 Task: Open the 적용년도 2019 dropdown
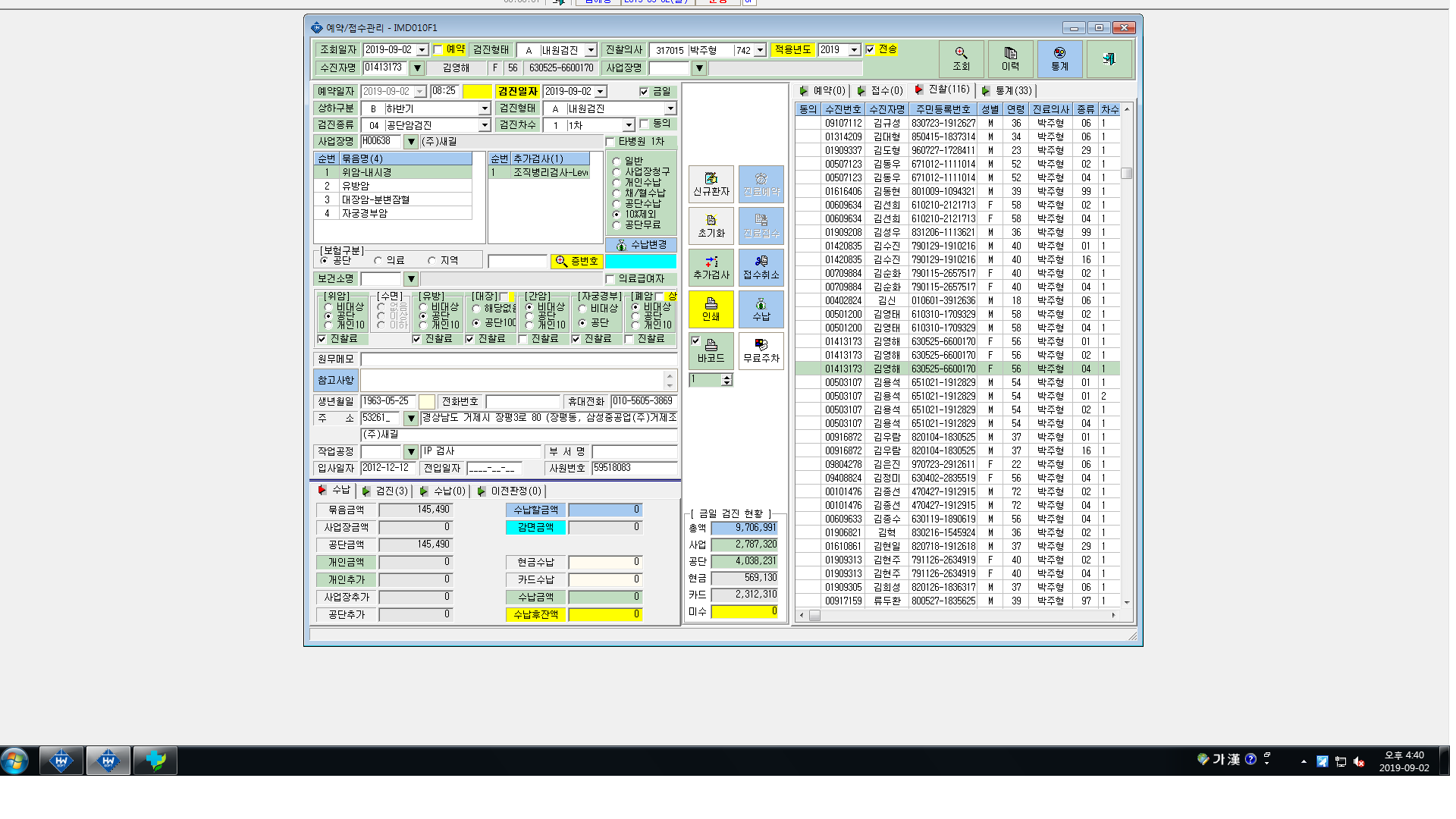coord(854,50)
